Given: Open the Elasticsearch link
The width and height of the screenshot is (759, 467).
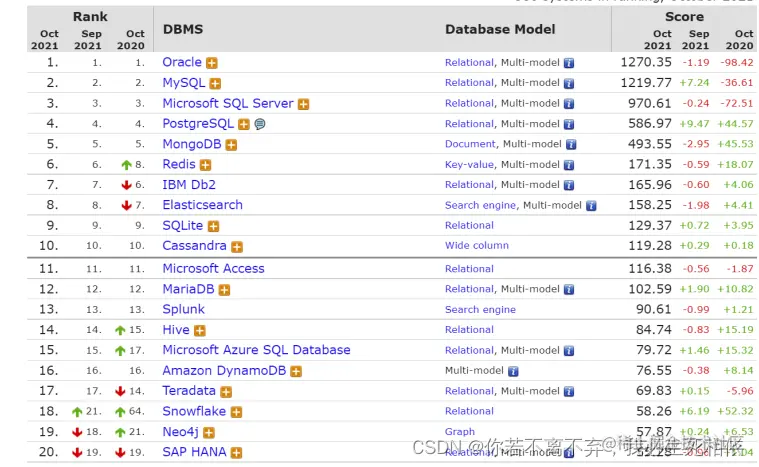Looking at the screenshot, I should (x=202, y=205).
